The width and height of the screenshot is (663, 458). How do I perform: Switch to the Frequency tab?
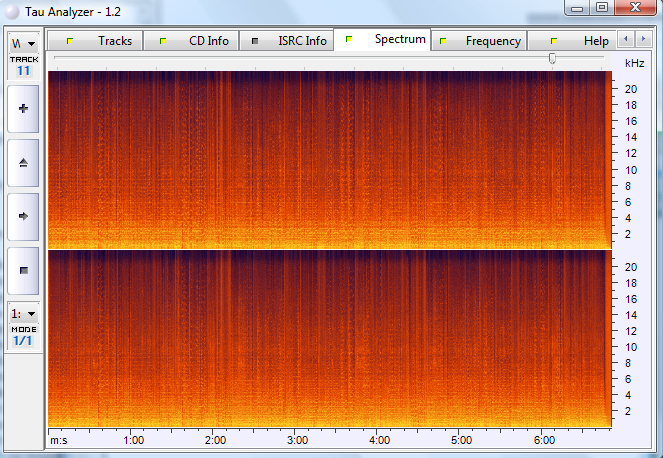pos(479,41)
